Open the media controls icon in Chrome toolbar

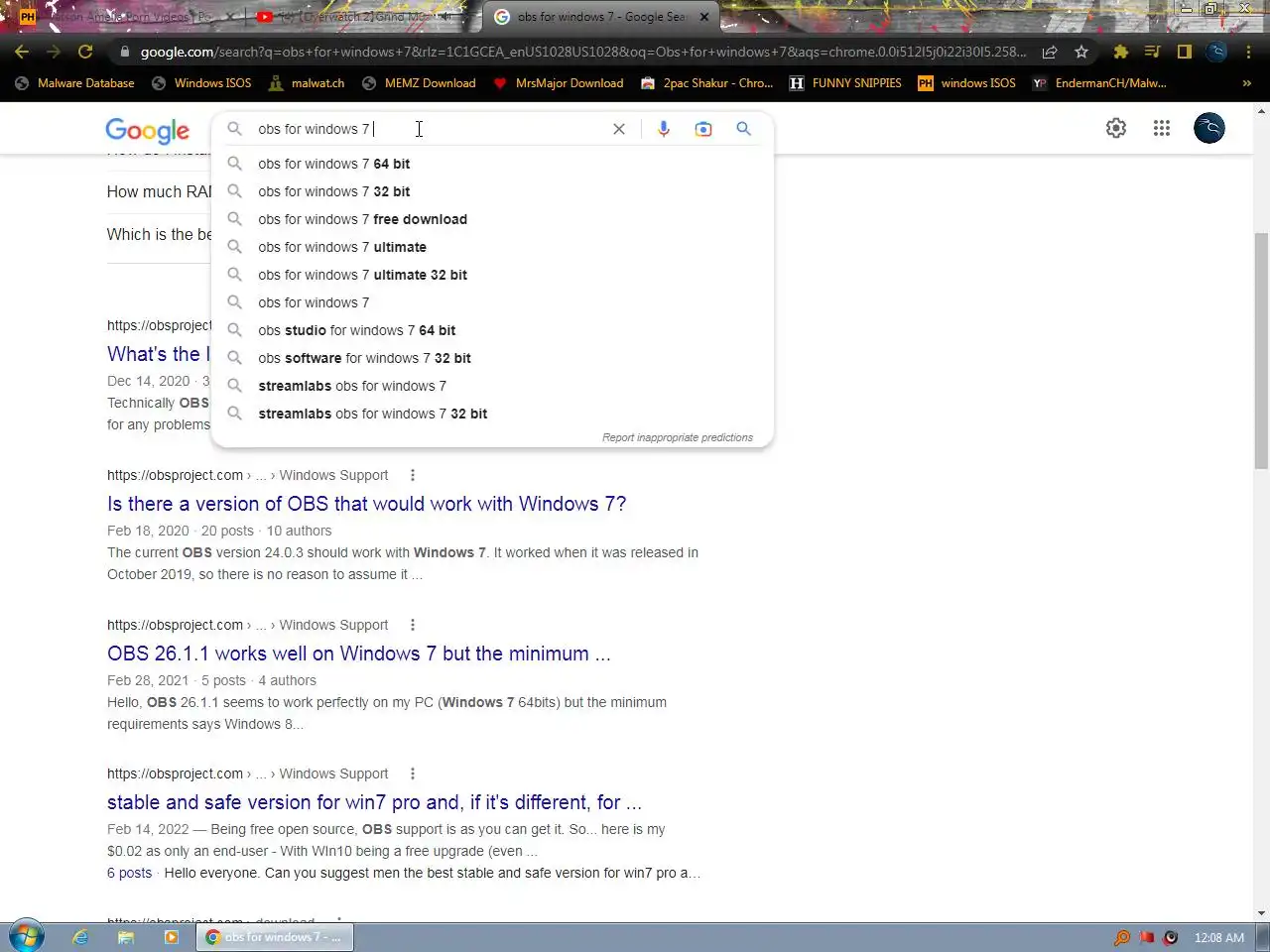[x=1153, y=52]
